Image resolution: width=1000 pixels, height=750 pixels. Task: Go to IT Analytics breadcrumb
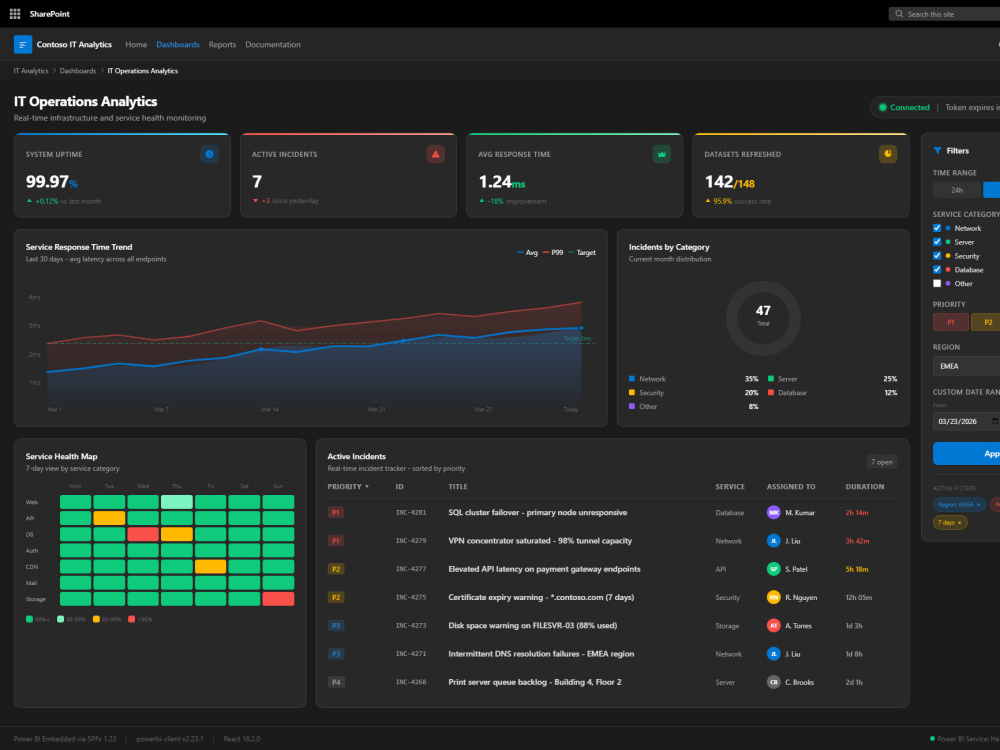[x=31, y=71]
